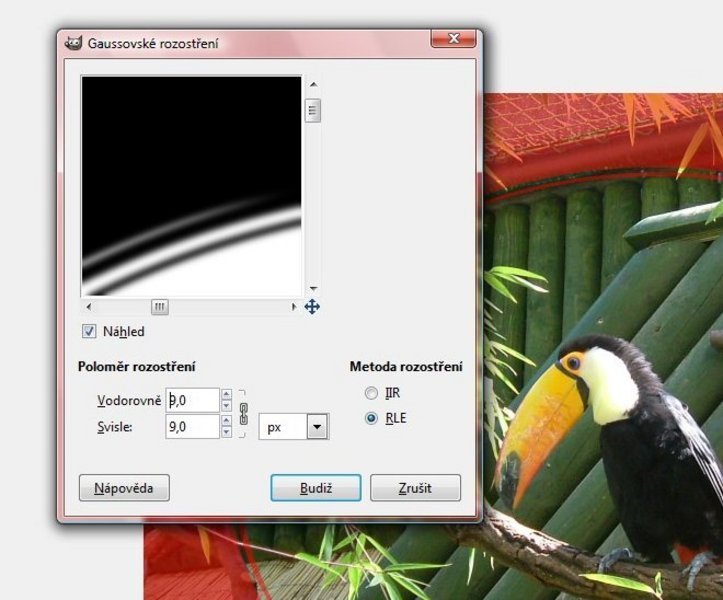Select the IIR blur method
The width and height of the screenshot is (723, 600).
pyautogui.click(x=371, y=393)
